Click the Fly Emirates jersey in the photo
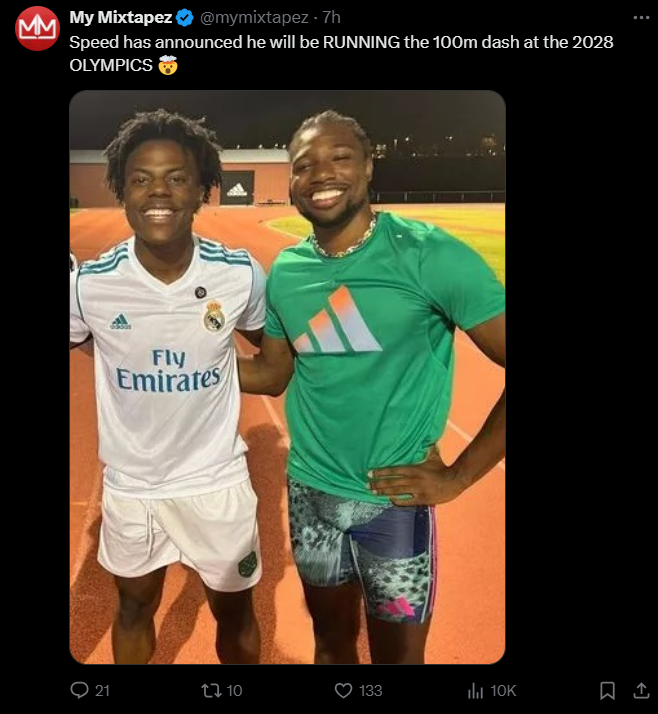 (x=167, y=370)
